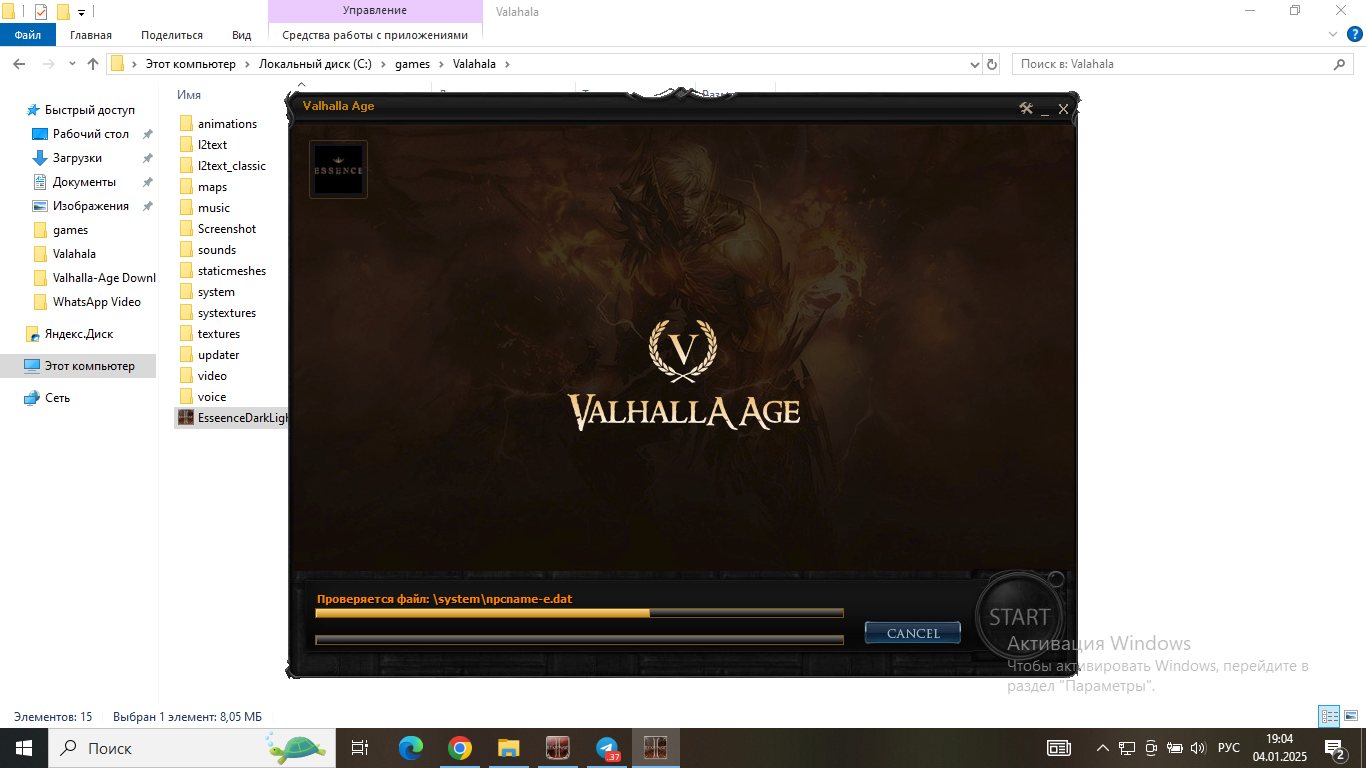Expand the ribbon with the chevron

click(1332, 34)
